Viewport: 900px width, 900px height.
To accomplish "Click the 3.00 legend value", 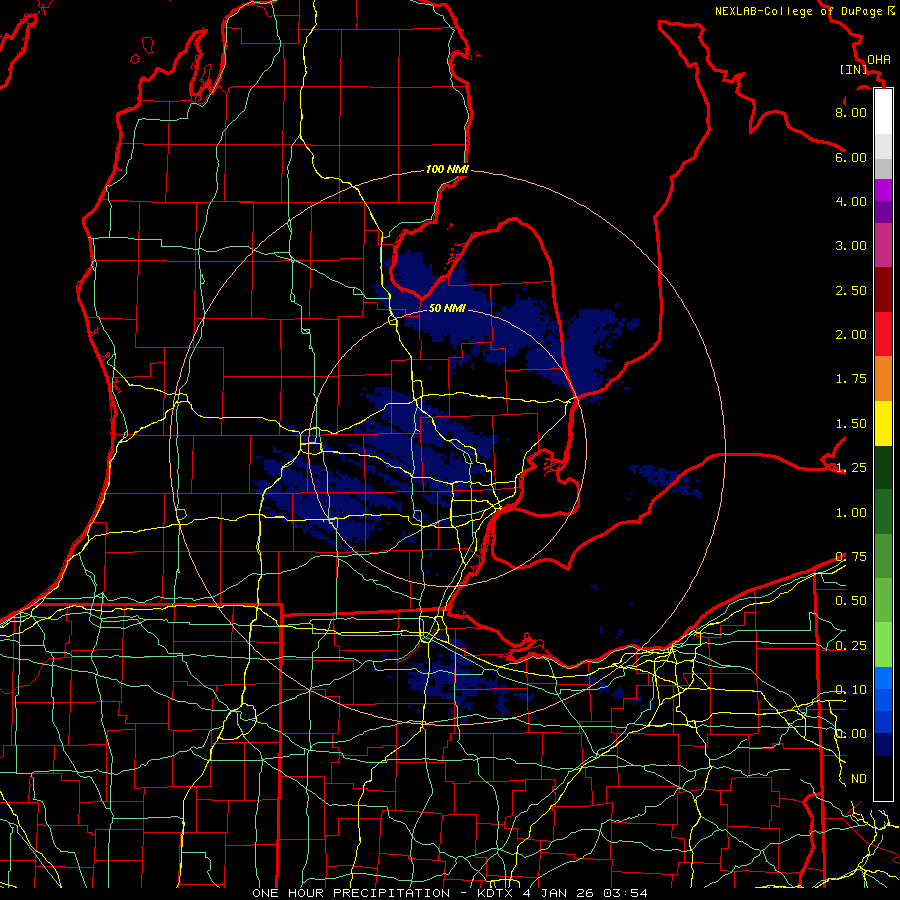I will [851, 246].
